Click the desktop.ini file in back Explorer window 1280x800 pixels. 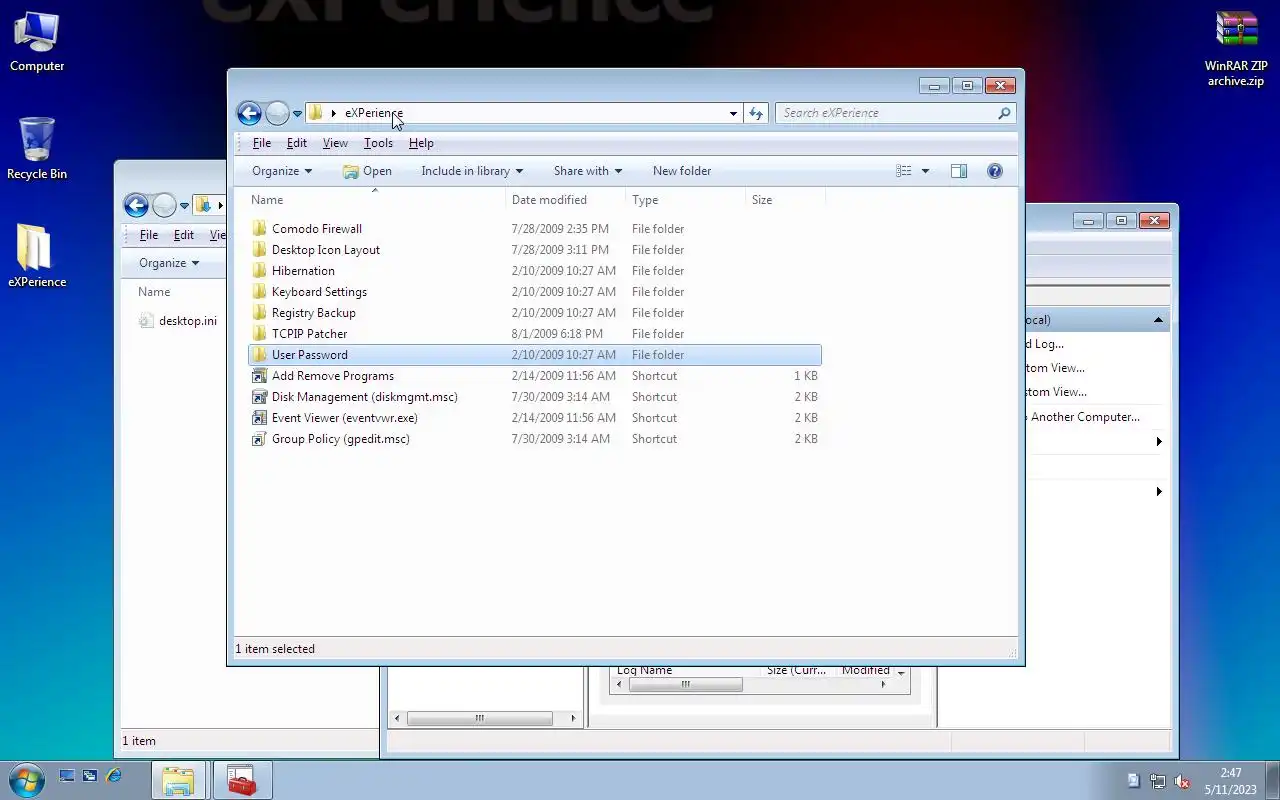click(x=178, y=321)
